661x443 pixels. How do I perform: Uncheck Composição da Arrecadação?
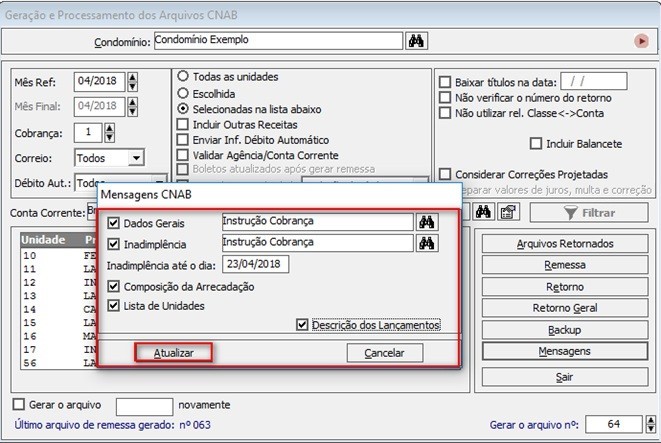coord(113,286)
